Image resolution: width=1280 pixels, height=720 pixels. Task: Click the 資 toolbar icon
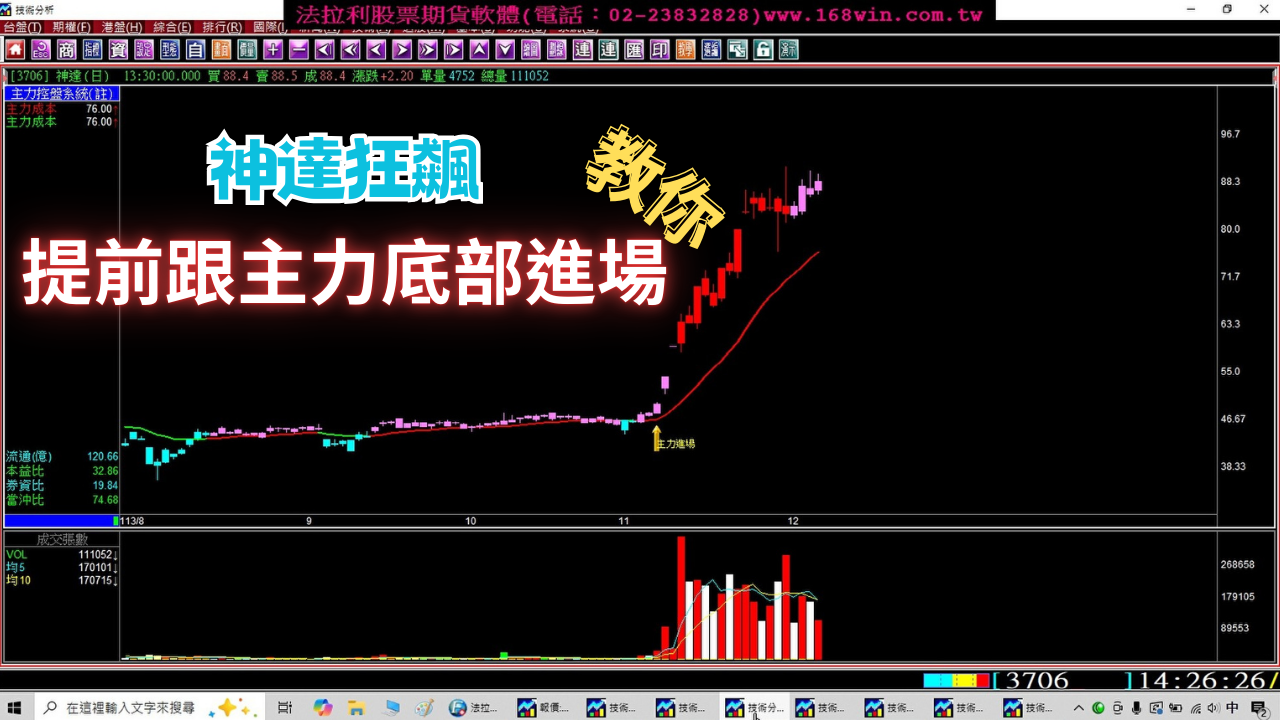[x=118, y=50]
